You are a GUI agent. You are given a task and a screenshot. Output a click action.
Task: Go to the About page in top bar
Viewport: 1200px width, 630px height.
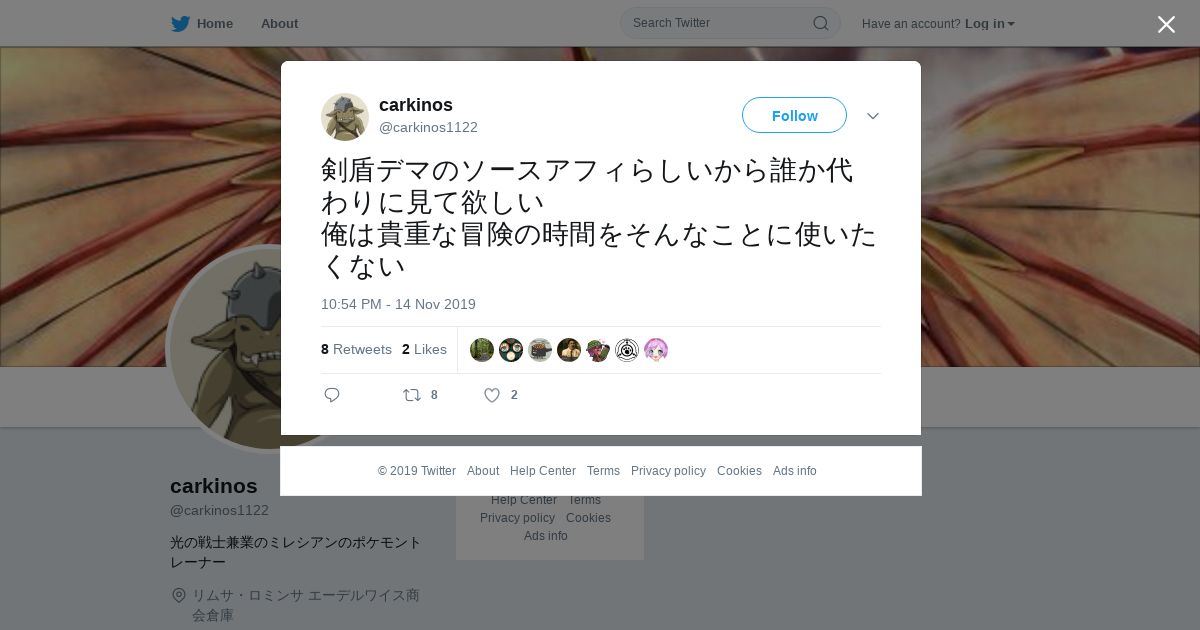(279, 24)
